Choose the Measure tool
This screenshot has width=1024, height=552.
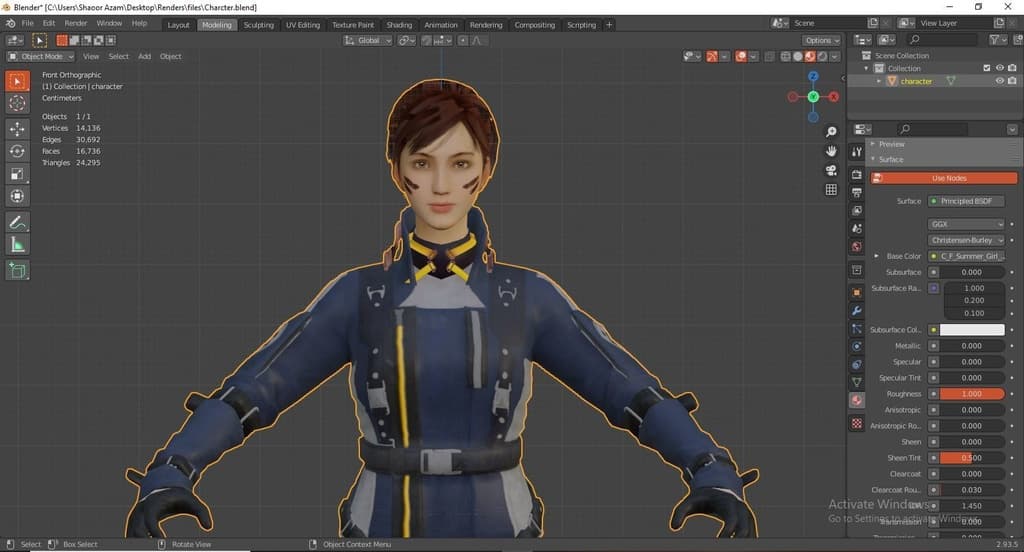pyautogui.click(x=17, y=245)
